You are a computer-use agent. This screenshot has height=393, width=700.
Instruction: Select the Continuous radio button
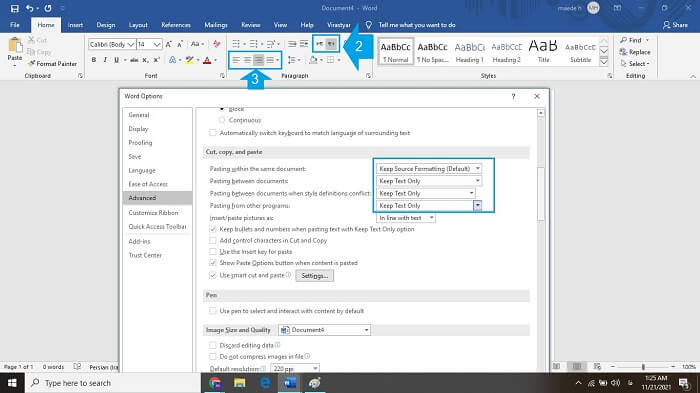(x=222, y=120)
